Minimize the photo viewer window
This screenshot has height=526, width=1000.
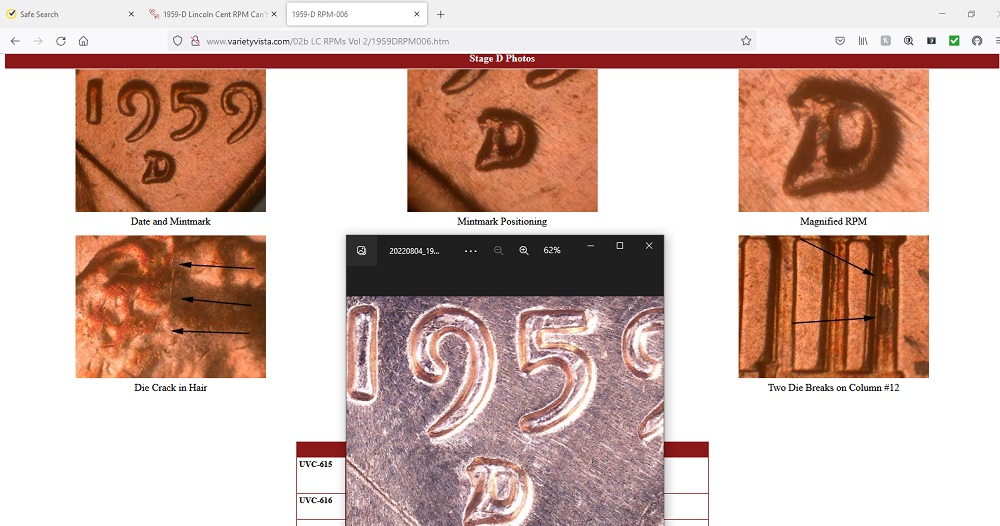(591, 245)
